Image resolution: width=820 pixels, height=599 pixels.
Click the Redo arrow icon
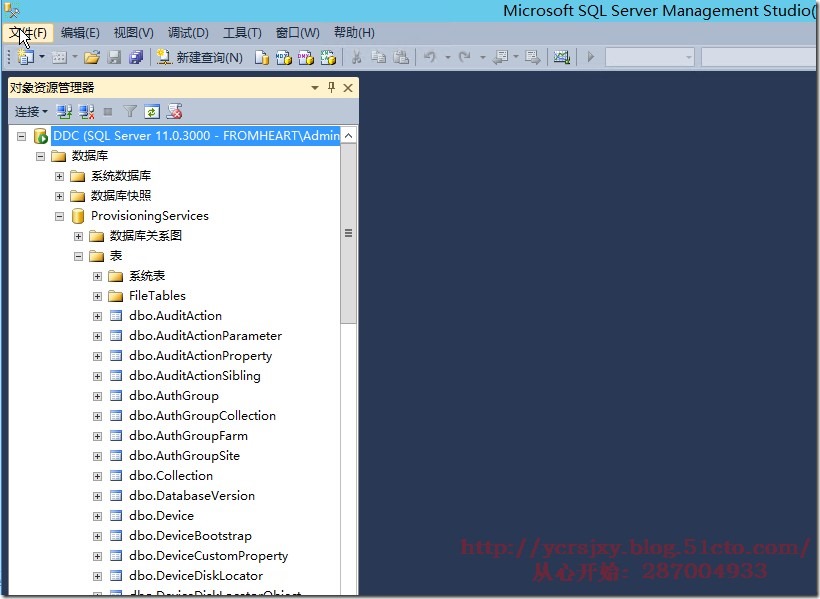pos(465,56)
